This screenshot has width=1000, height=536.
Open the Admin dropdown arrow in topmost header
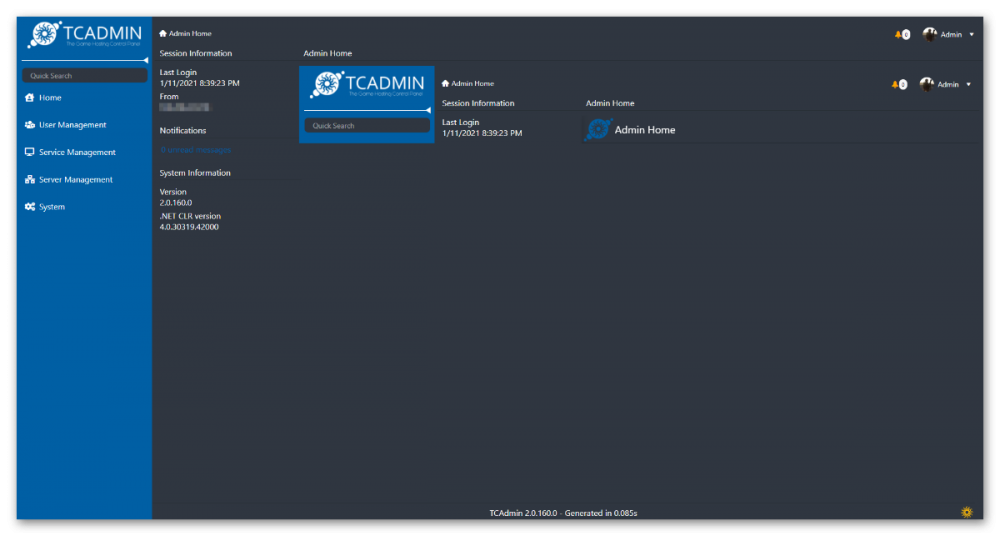click(972, 34)
